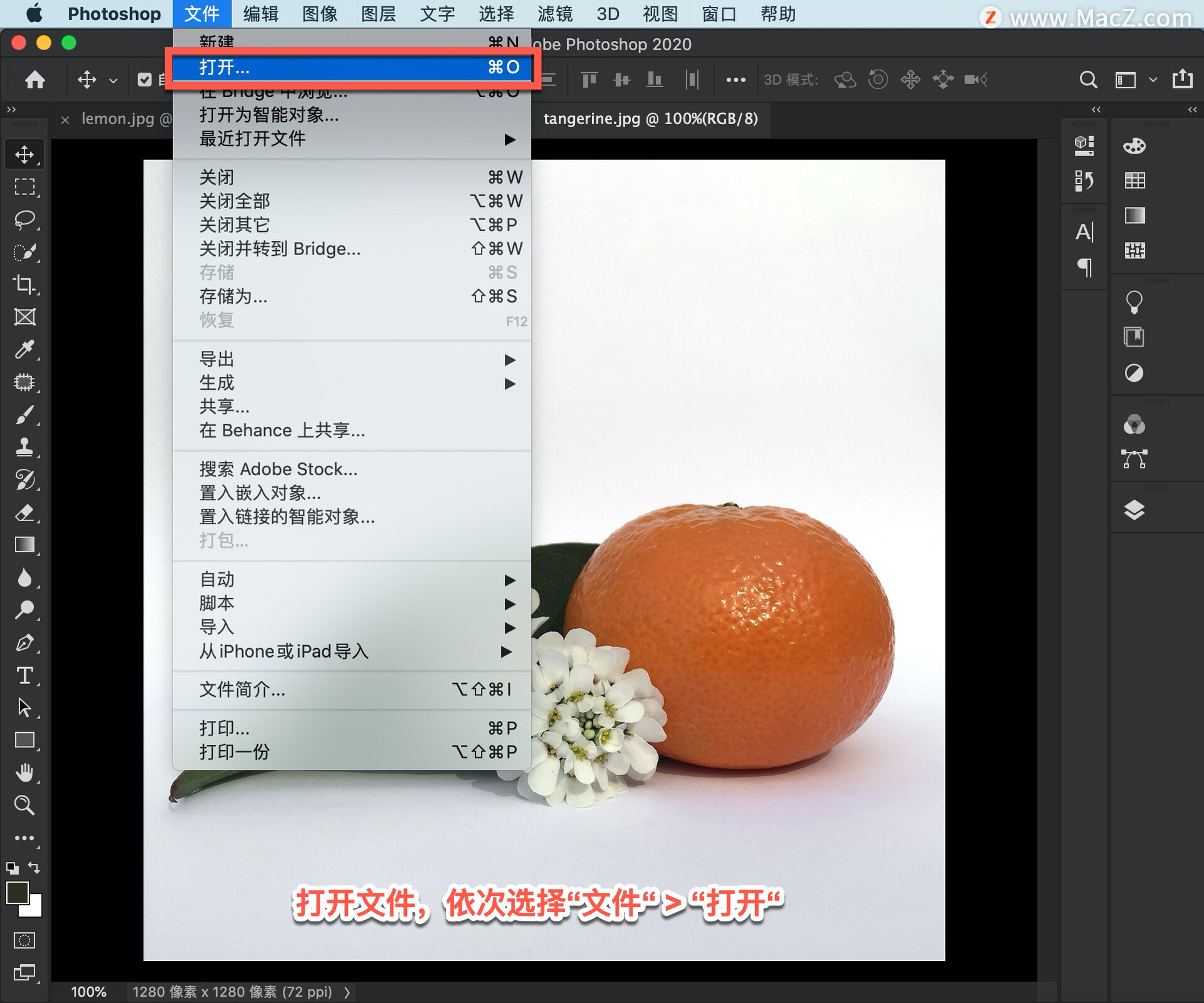Switch to the tangerine.jpg document tab

tap(651, 118)
